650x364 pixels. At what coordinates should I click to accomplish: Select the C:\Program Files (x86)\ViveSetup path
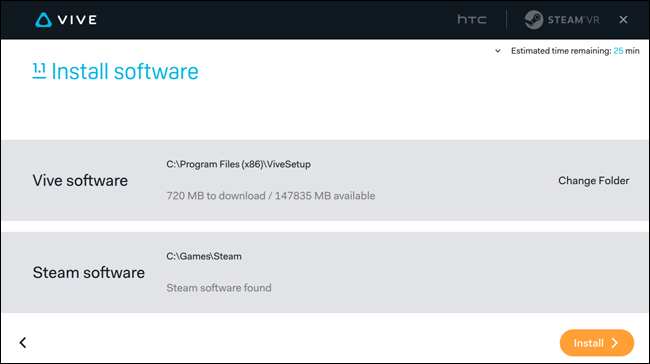(238, 164)
